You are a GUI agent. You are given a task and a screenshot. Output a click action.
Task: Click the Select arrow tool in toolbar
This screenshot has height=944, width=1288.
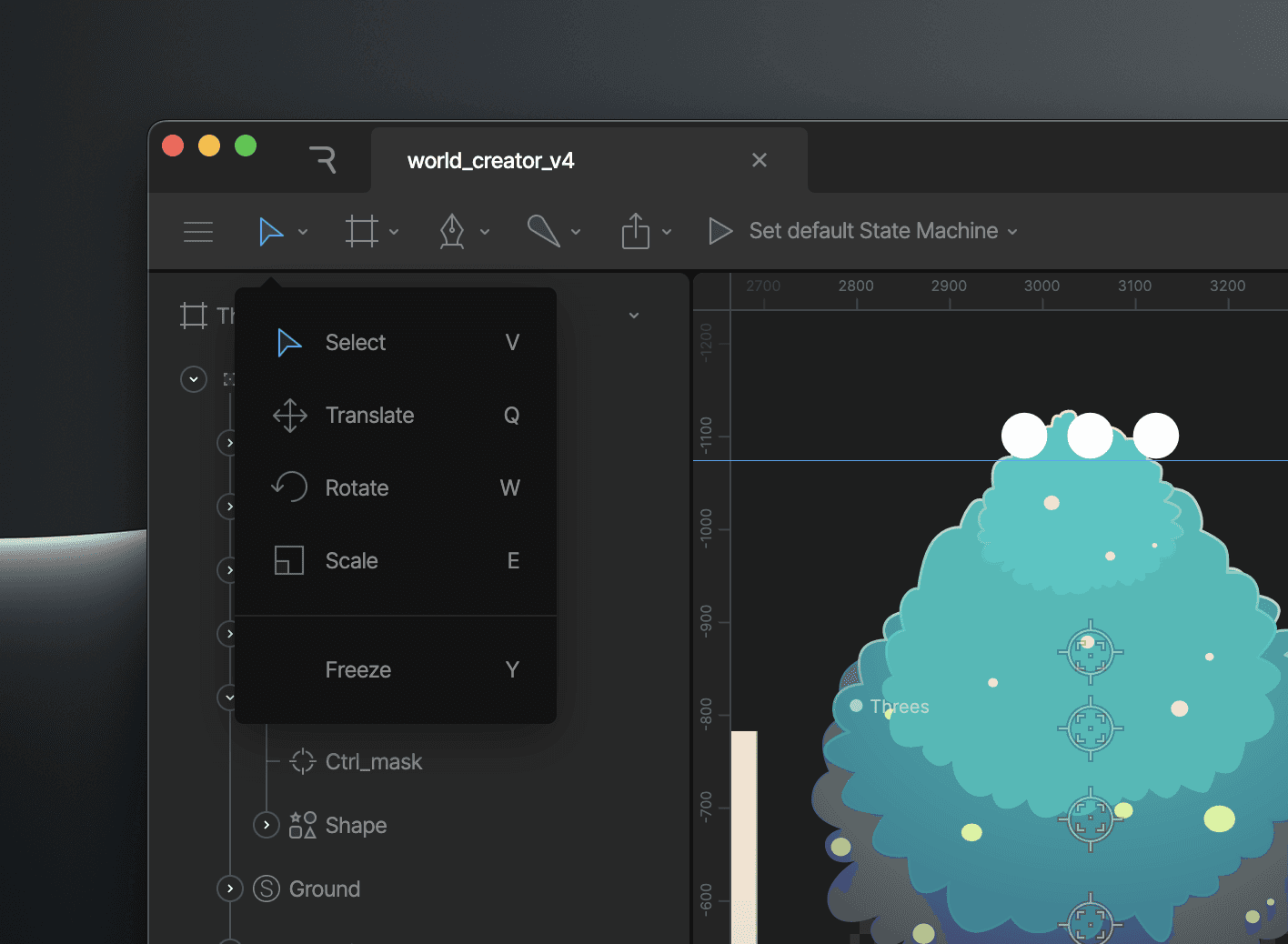click(x=270, y=232)
